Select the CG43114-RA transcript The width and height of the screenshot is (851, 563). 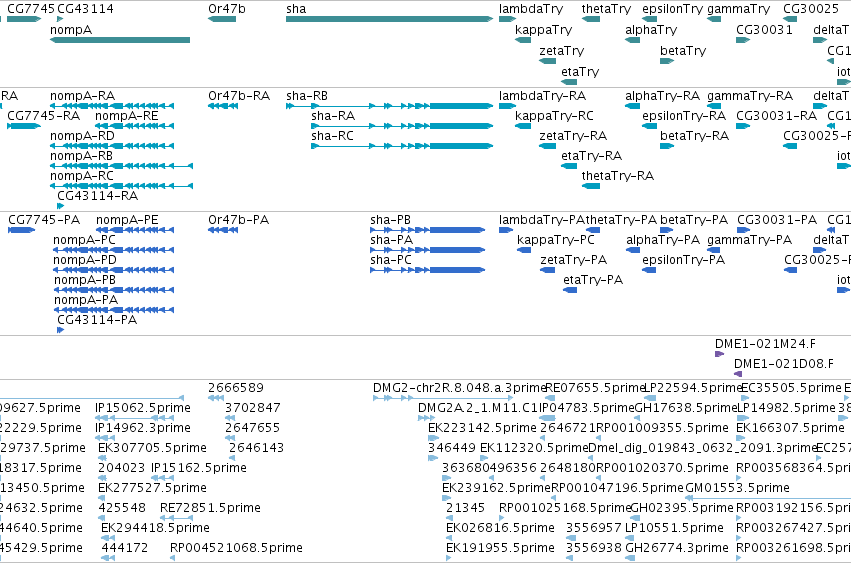60,206
